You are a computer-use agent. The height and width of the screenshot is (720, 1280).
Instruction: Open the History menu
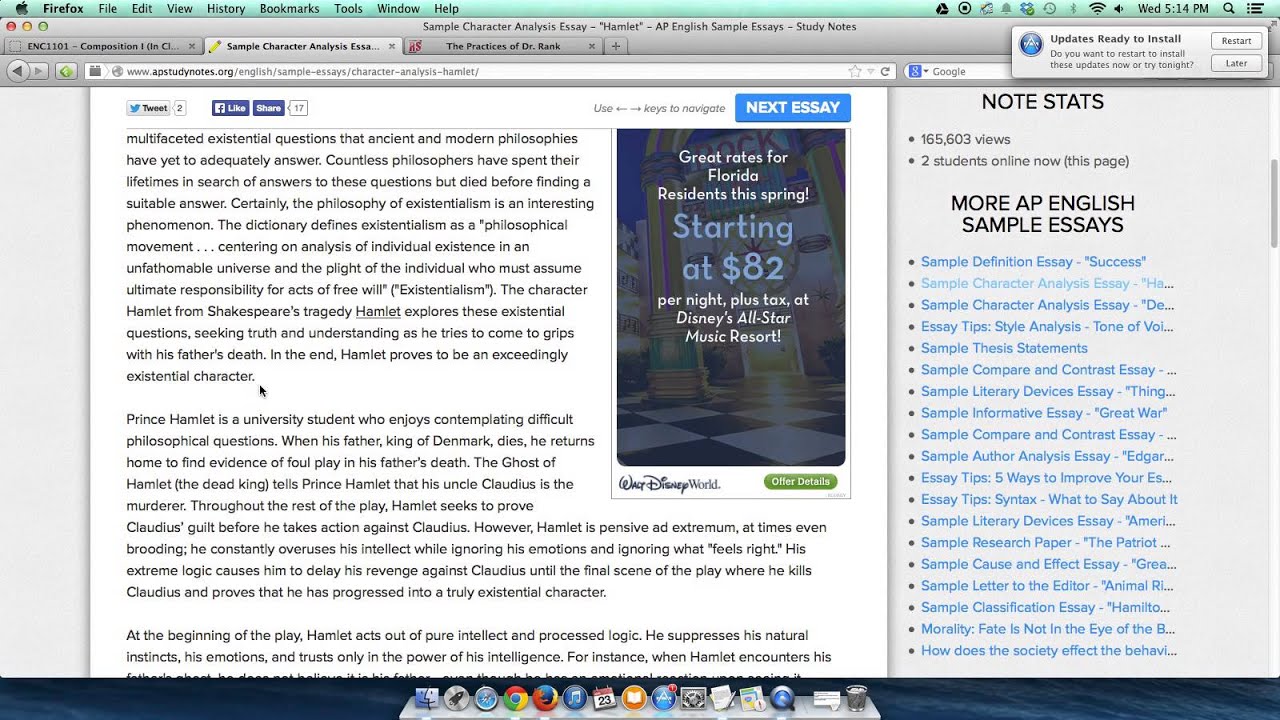[225, 9]
